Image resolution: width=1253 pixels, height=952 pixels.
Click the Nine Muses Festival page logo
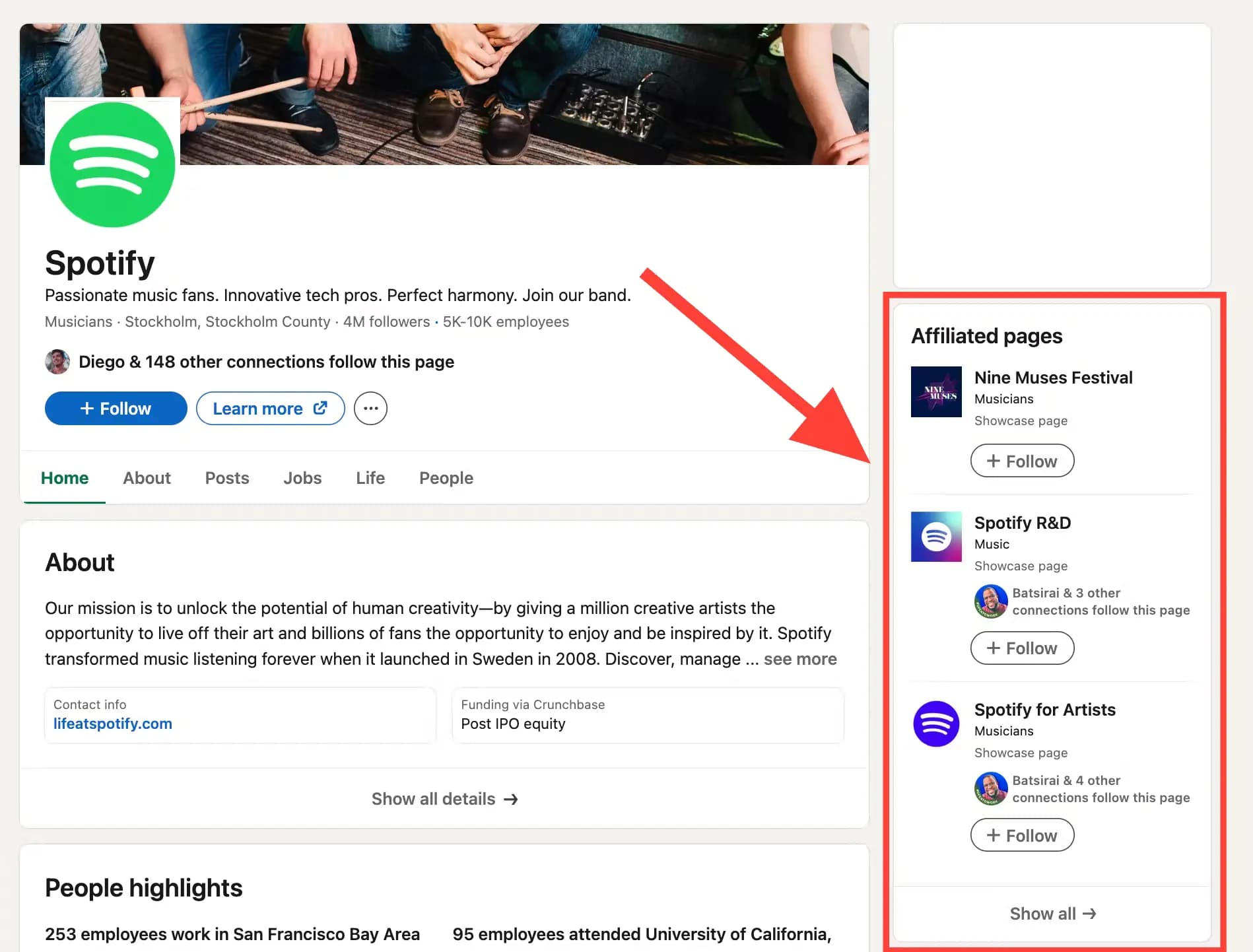(x=935, y=391)
